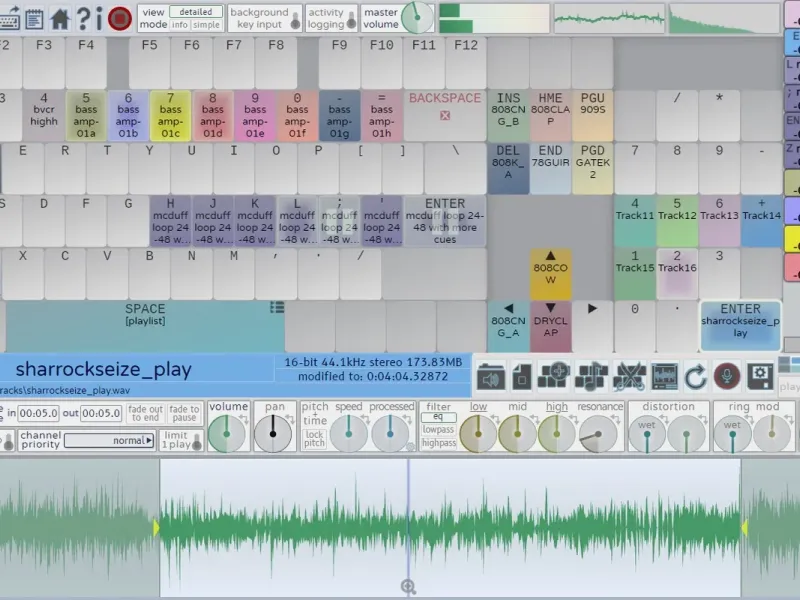Image resolution: width=800 pixels, height=600 pixels.
Task: Toggle the activity logging switch
Action: 351,21
